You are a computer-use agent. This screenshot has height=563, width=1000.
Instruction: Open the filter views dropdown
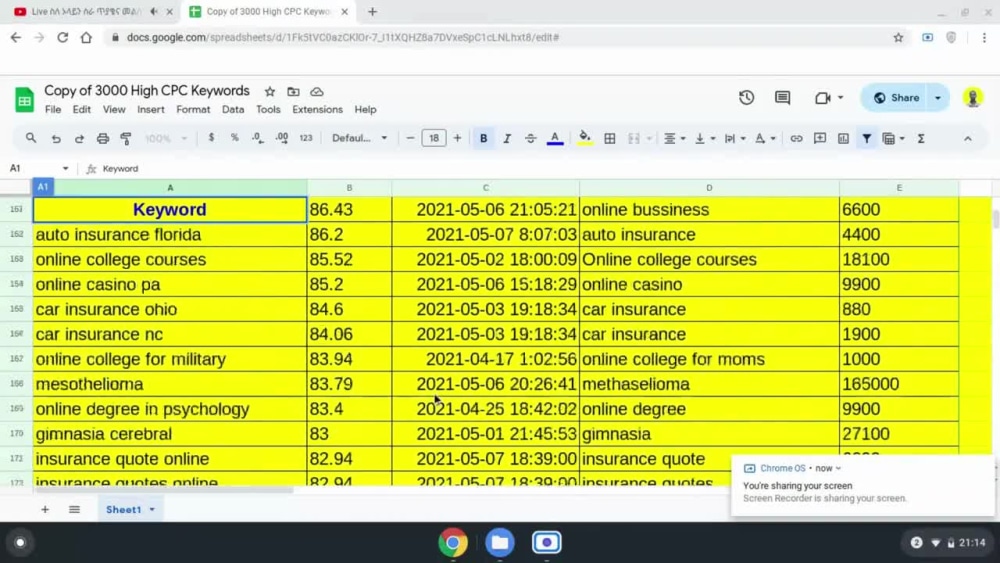click(893, 138)
